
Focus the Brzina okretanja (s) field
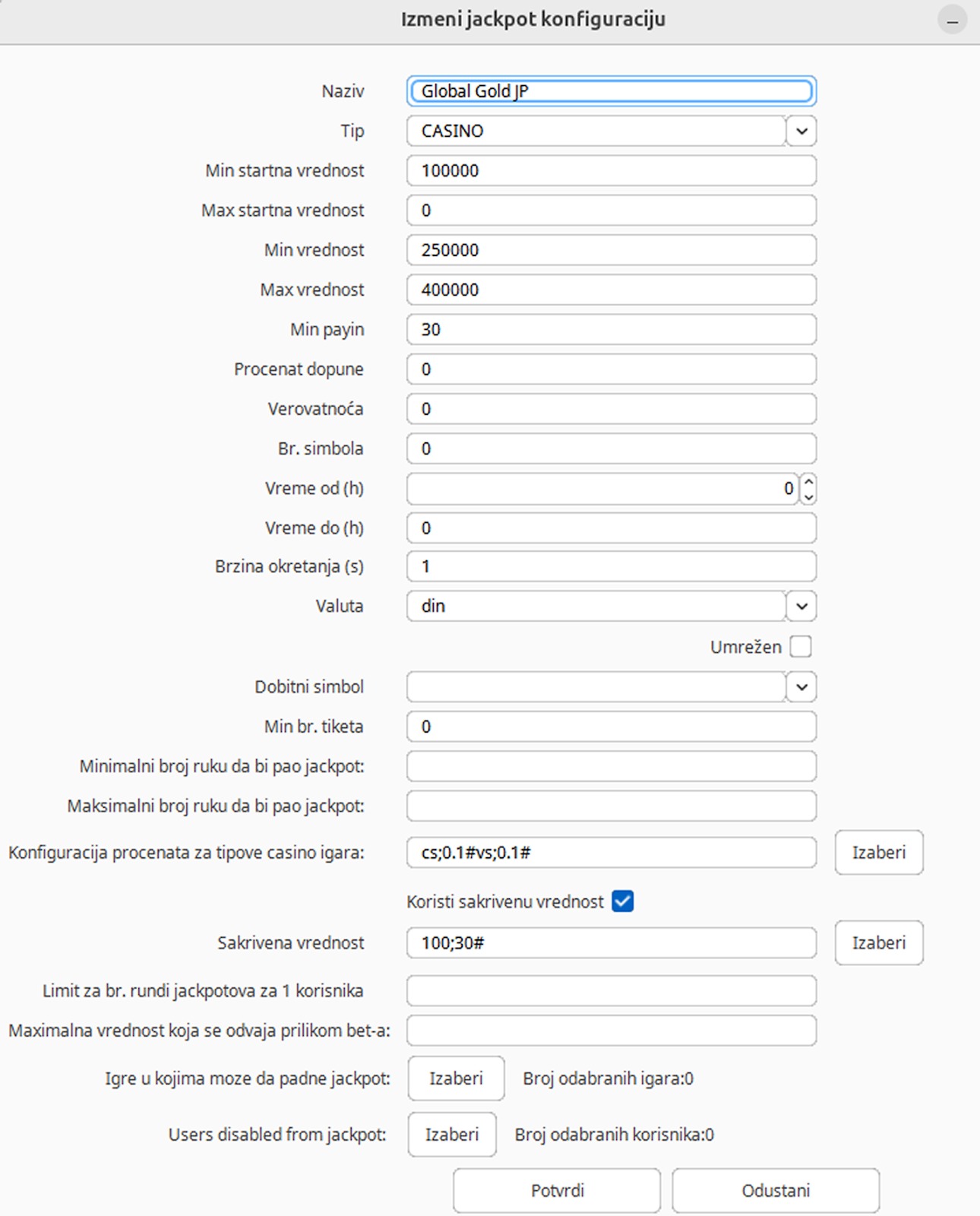tap(612, 566)
